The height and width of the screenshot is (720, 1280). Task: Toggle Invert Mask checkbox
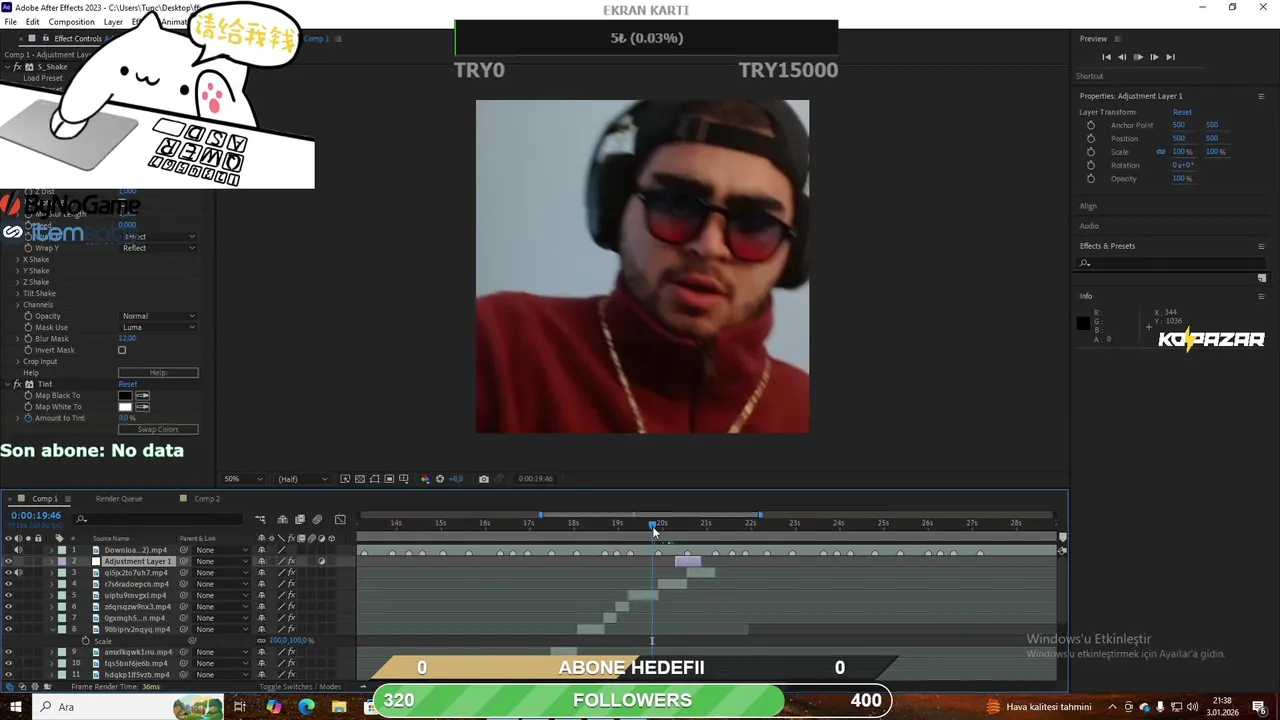click(122, 350)
